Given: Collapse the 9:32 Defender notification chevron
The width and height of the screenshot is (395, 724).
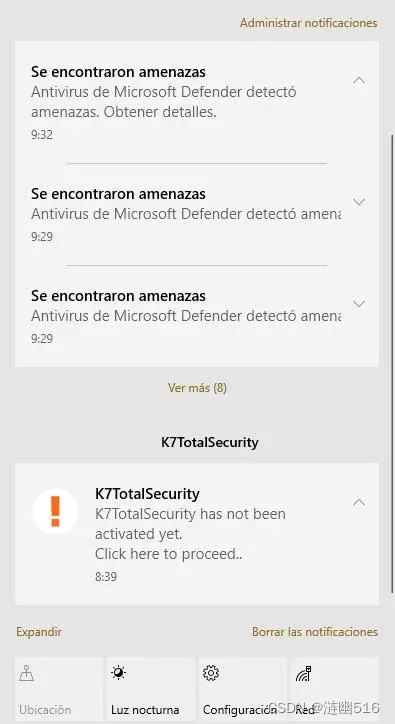Looking at the screenshot, I should [359, 81].
